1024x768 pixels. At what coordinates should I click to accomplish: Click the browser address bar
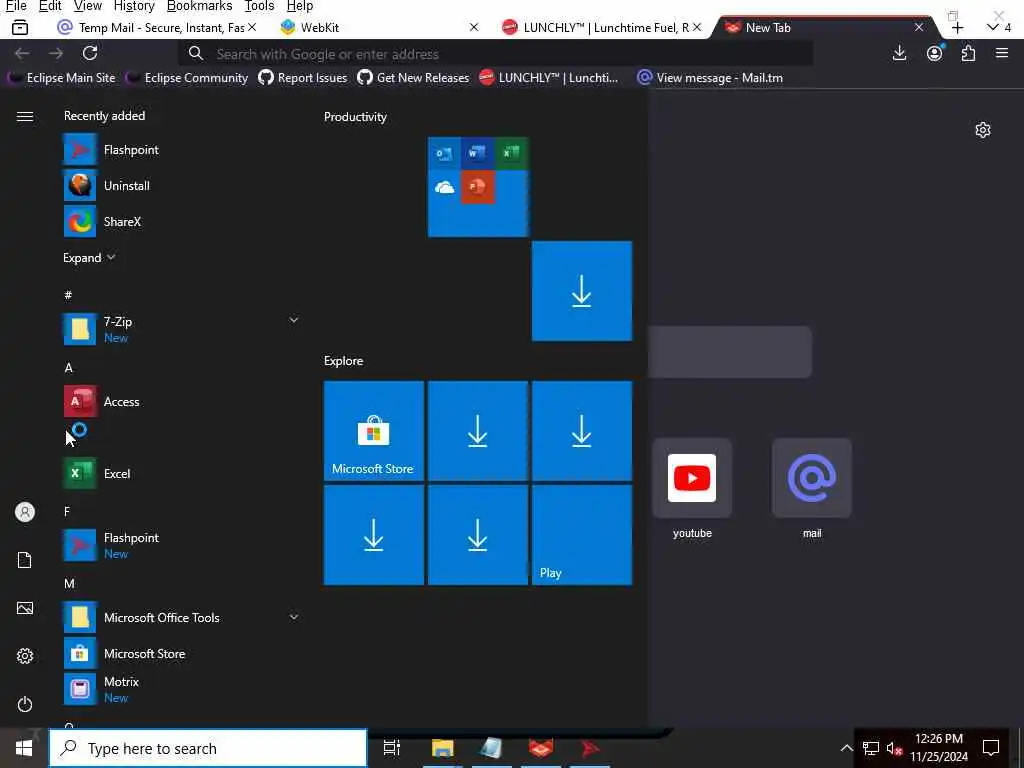(x=496, y=54)
